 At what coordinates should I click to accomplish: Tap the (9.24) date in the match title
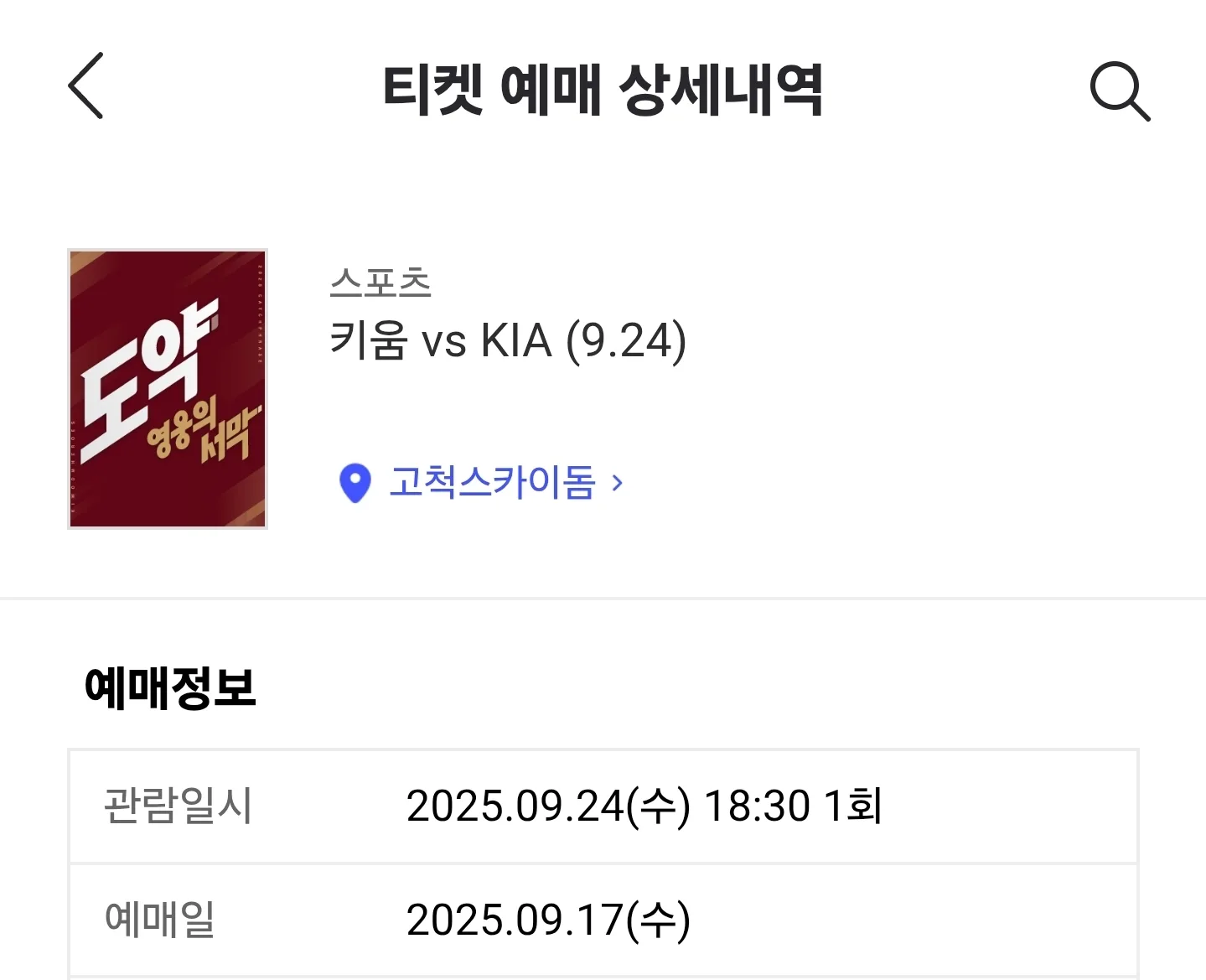pyautogui.click(x=627, y=340)
